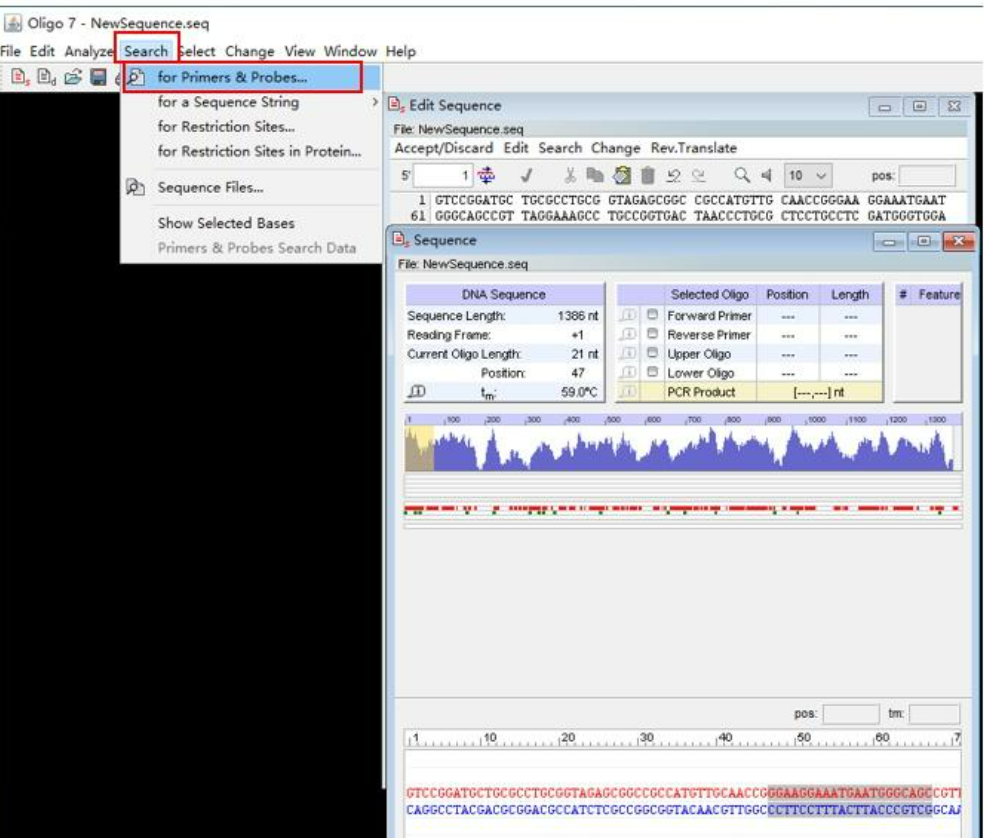This screenshot has height=838, width=984.
Task: Click the undo arrow icon in Edit Sequence
Action: click(x=673, y=176)
